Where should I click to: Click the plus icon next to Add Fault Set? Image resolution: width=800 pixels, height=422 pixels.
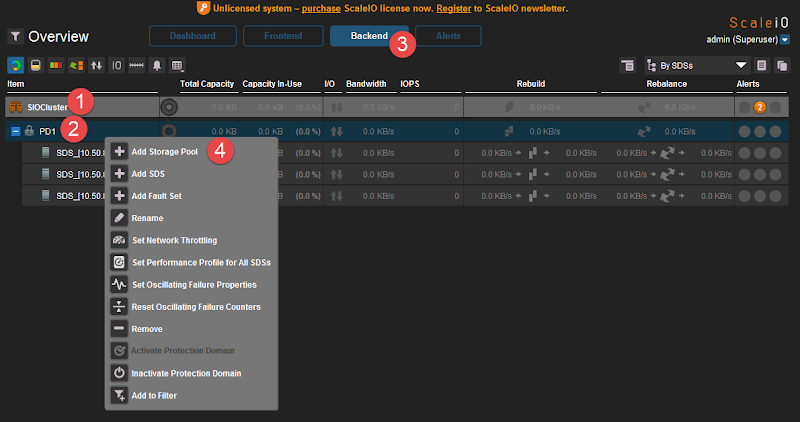click(119, 195)
